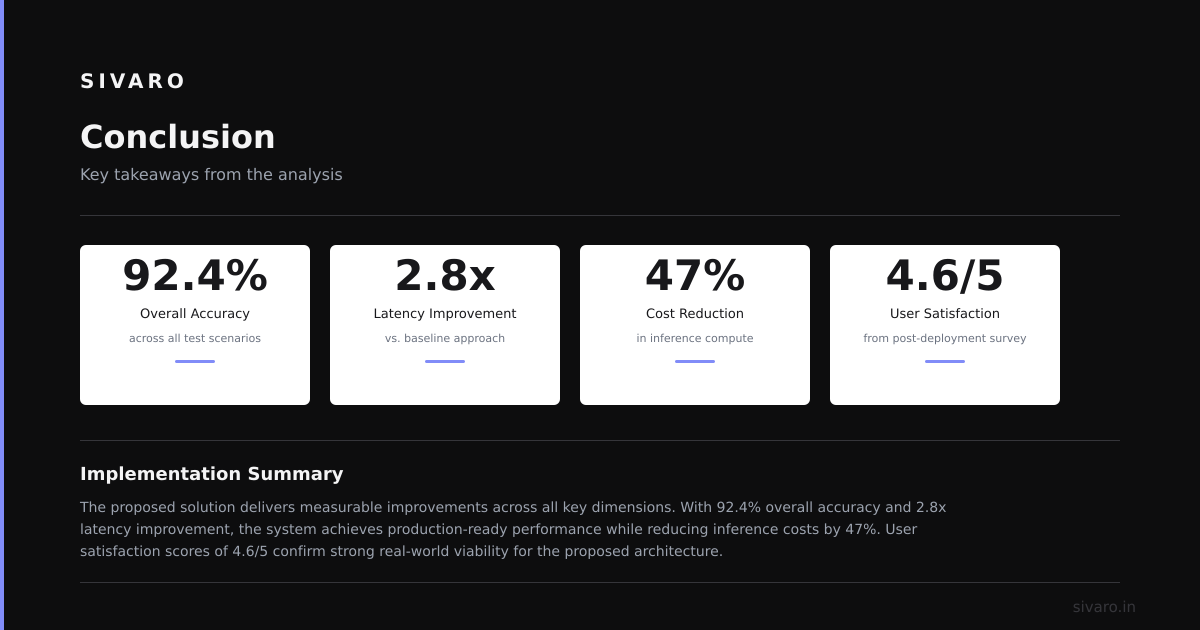Click the purple accent bar under User Satisfaction

(x=945, y=361)
